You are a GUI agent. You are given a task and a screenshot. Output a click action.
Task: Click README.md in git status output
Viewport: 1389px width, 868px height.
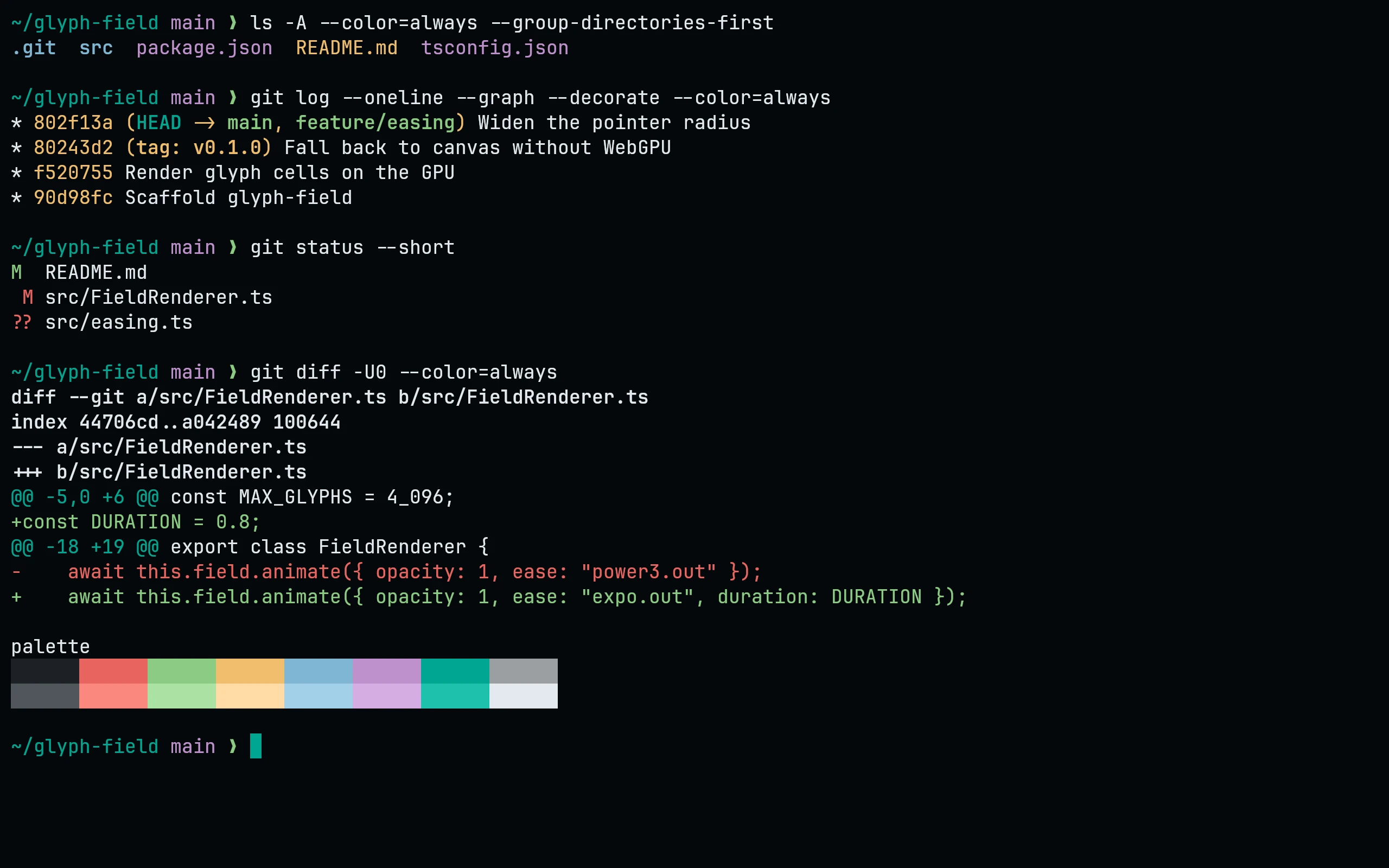(x=96, y=272)
